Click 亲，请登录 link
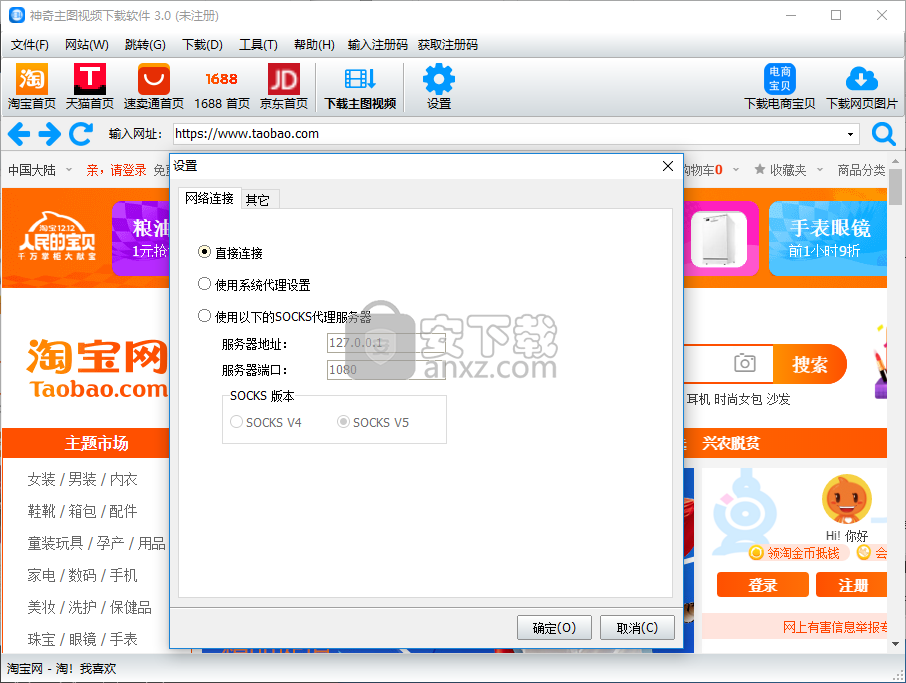 coord(116,170)
